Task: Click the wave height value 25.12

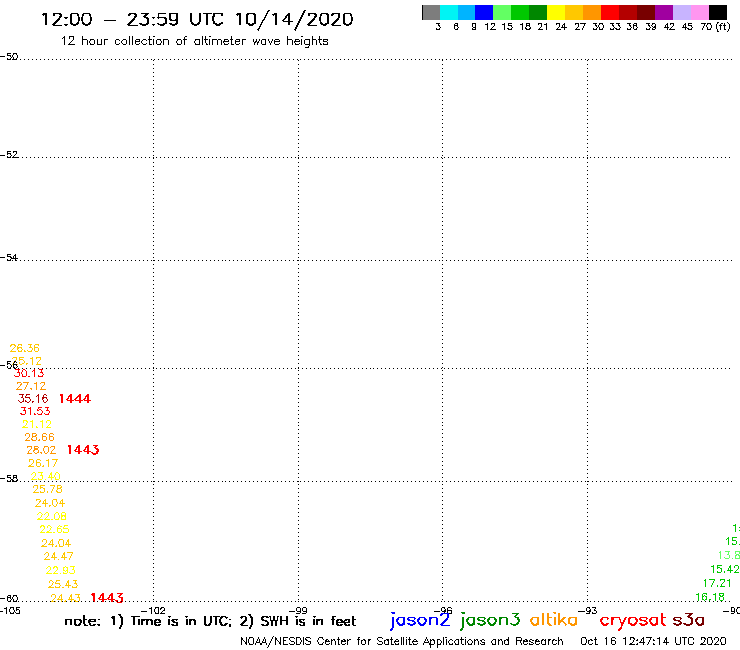Action: click(27, 361)
